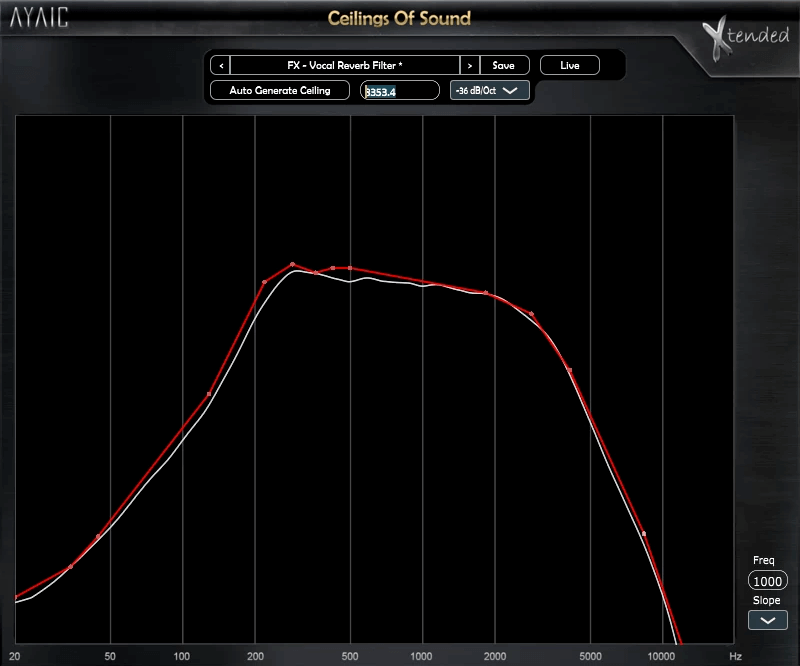Viewport: 800px width, 666px height.
Task: Expand the -36 dB/Oct slope dropdown
Action: pos(489,91)
